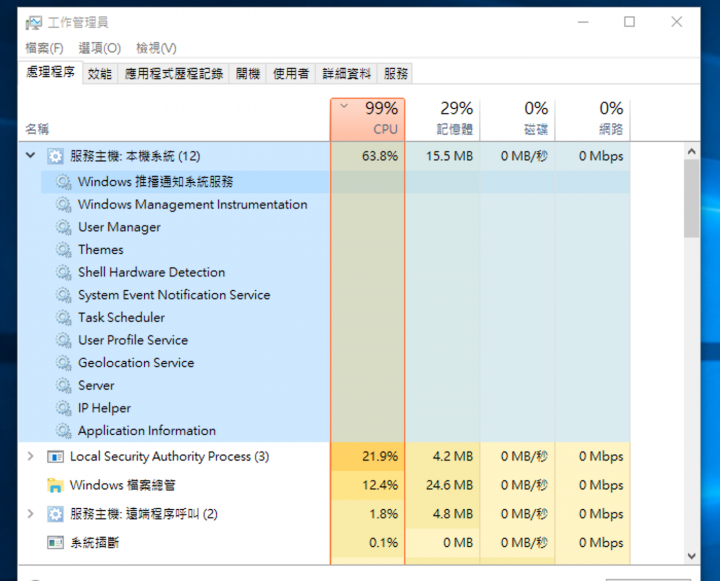The image size is (720, 581).
Task: Sort by the 29% 記憶體 column header
Action: (443, 119)
